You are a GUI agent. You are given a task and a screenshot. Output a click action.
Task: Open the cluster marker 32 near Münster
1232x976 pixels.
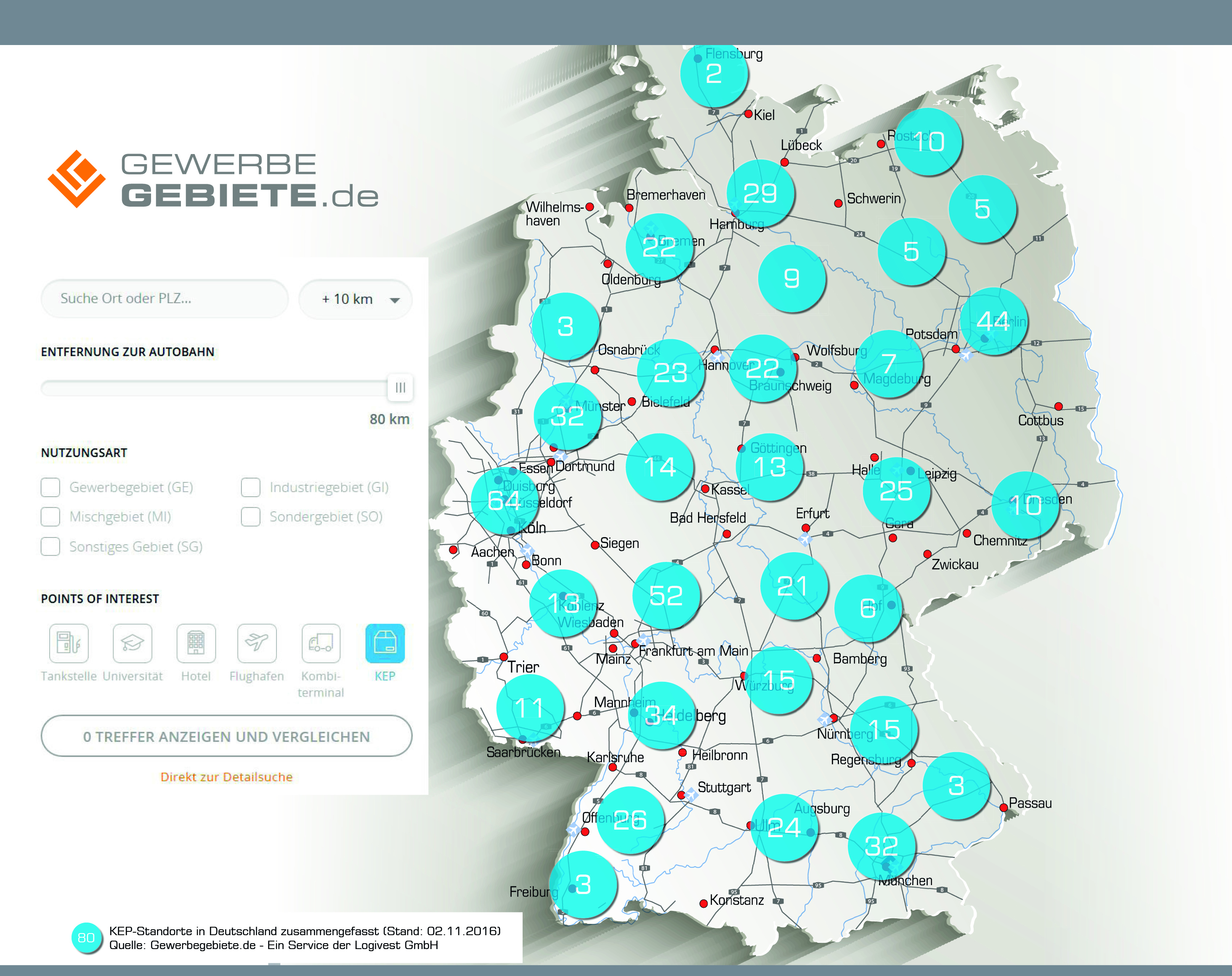(x=568, y=416)
